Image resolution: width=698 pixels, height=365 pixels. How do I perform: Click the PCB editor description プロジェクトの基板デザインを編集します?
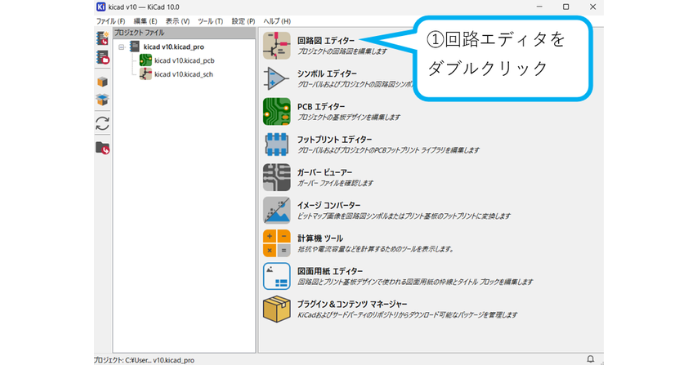point(349,118)
